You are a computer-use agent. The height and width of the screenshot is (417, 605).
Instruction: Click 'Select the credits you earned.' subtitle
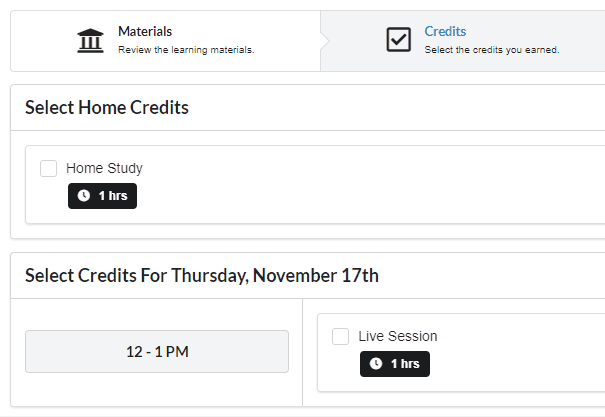coord(492,50)
